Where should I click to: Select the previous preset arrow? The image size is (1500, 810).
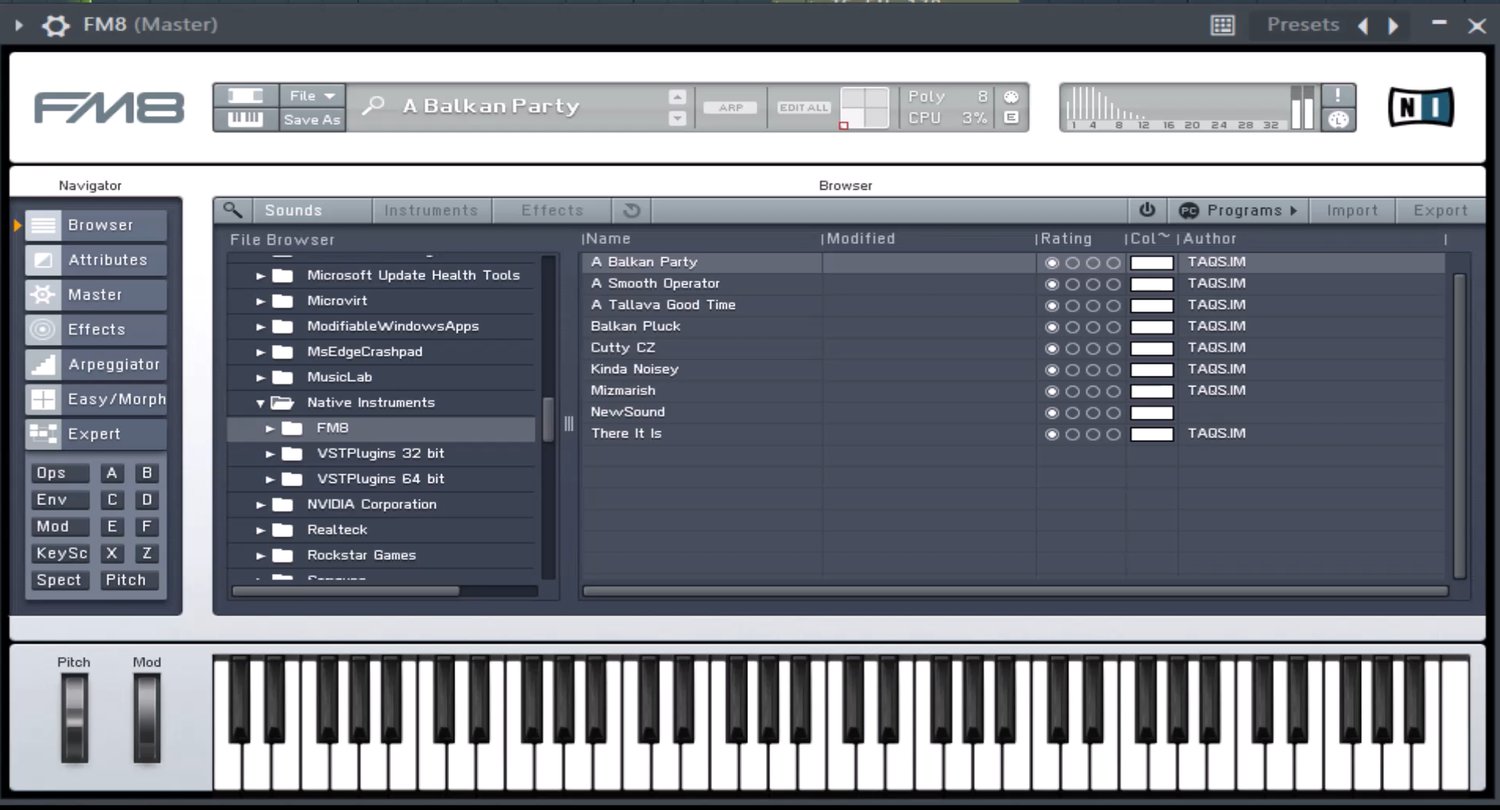click(x=1363, y=26)
